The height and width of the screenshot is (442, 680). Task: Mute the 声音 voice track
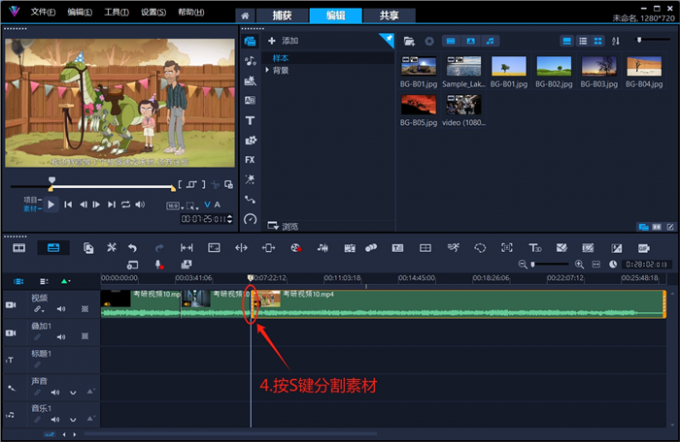55,392
